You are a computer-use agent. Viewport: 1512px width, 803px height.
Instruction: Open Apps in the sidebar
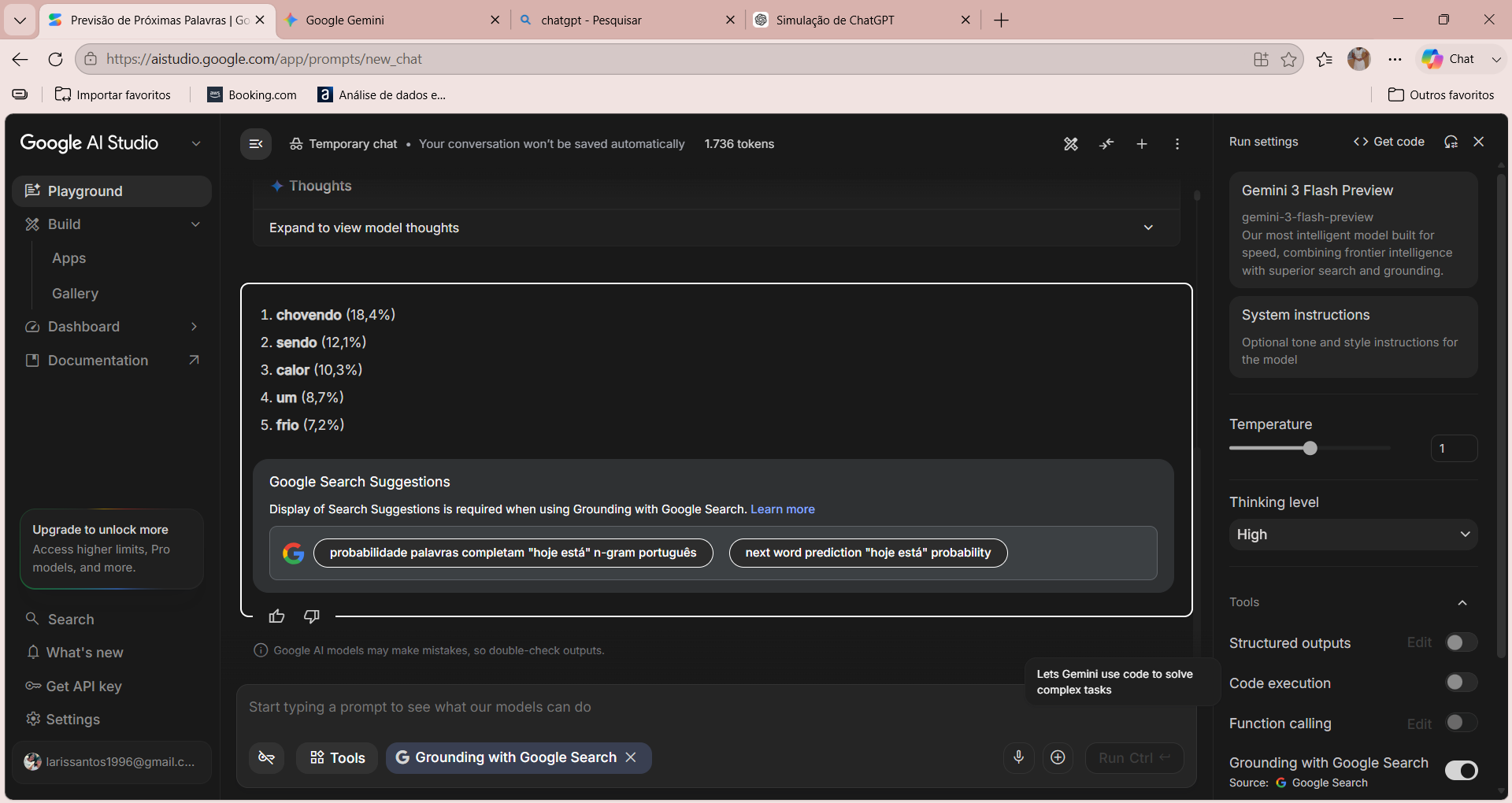pos(69,258)
